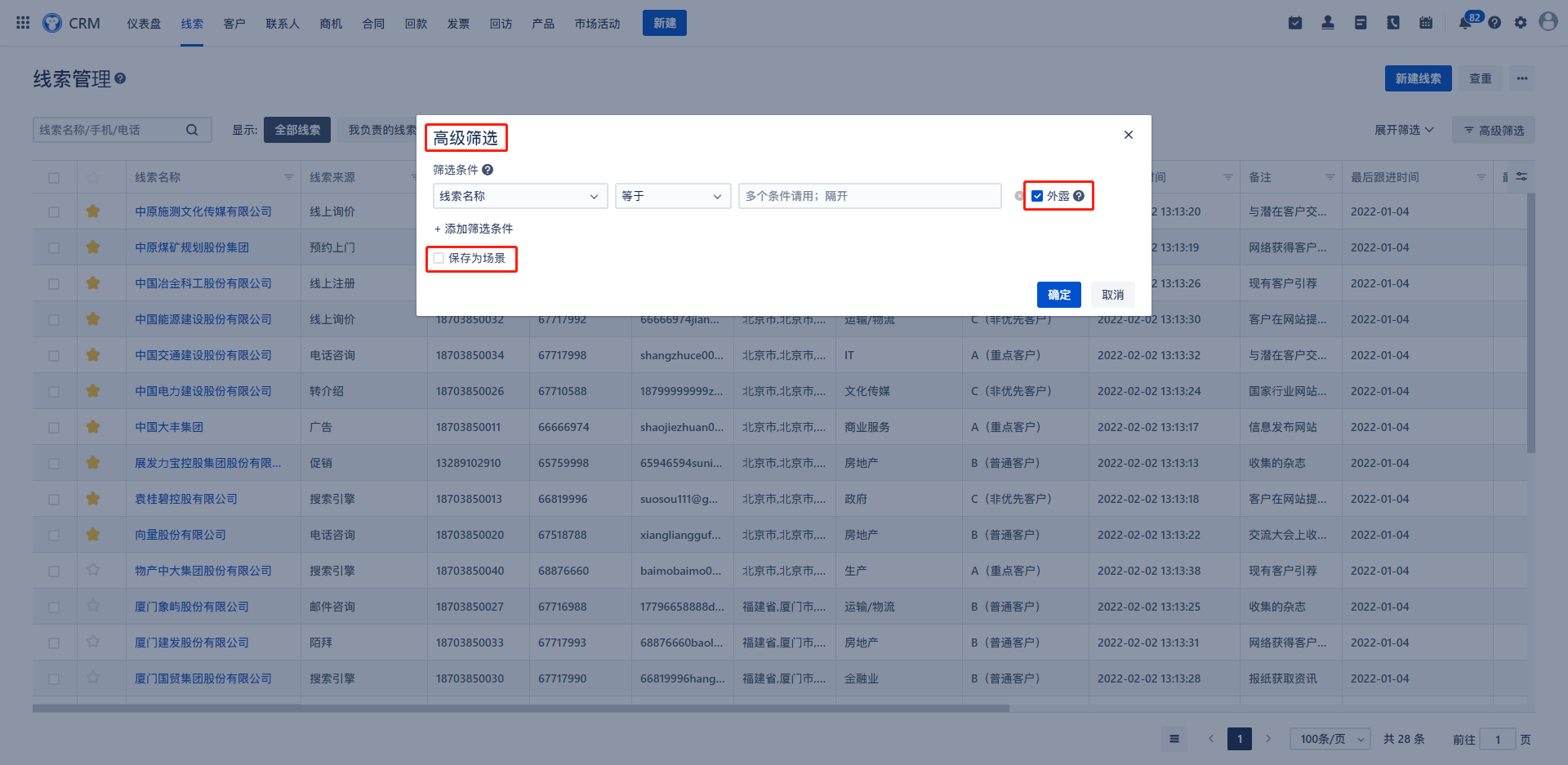Click help icon beside 线索管理 title

120,78
